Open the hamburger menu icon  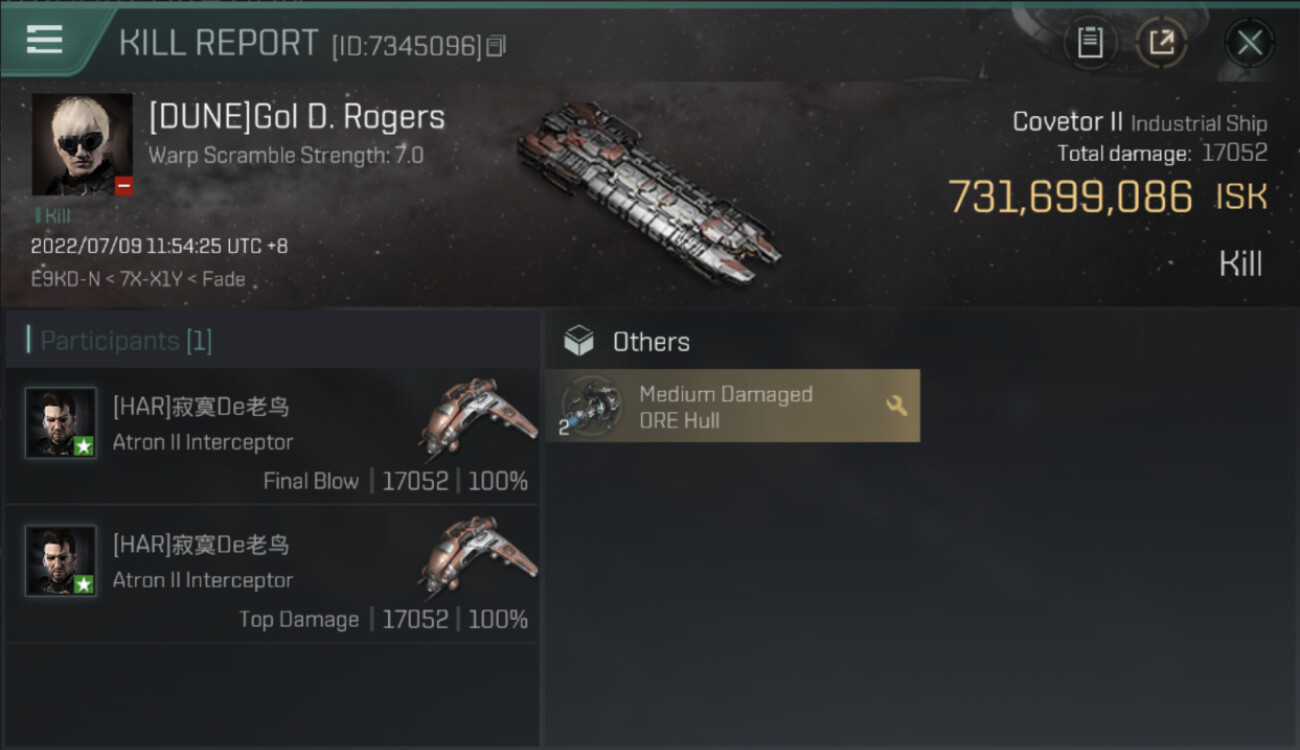[x=45, y=40]
